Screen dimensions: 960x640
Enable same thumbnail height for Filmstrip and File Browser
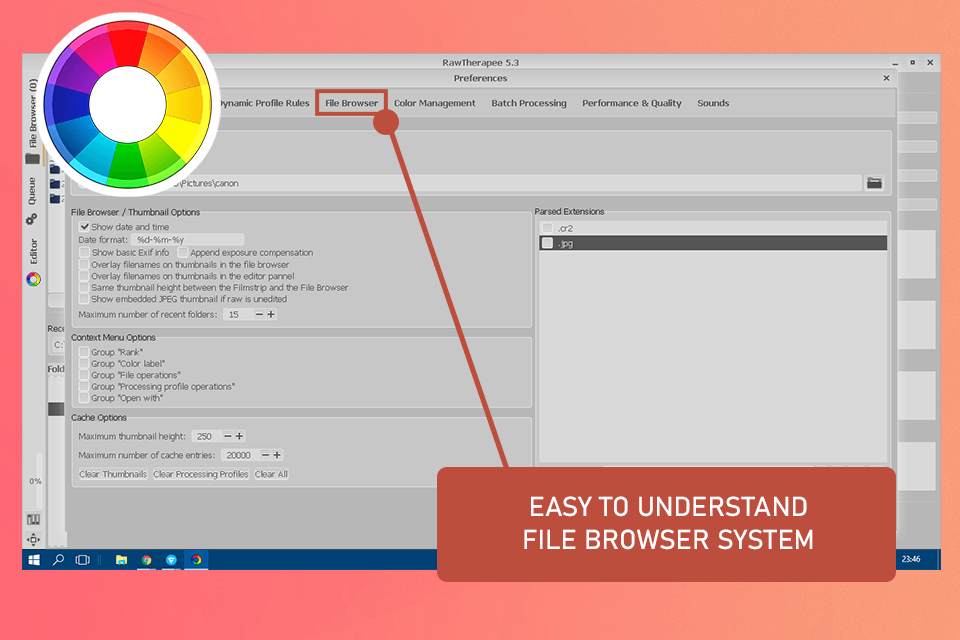84,287
